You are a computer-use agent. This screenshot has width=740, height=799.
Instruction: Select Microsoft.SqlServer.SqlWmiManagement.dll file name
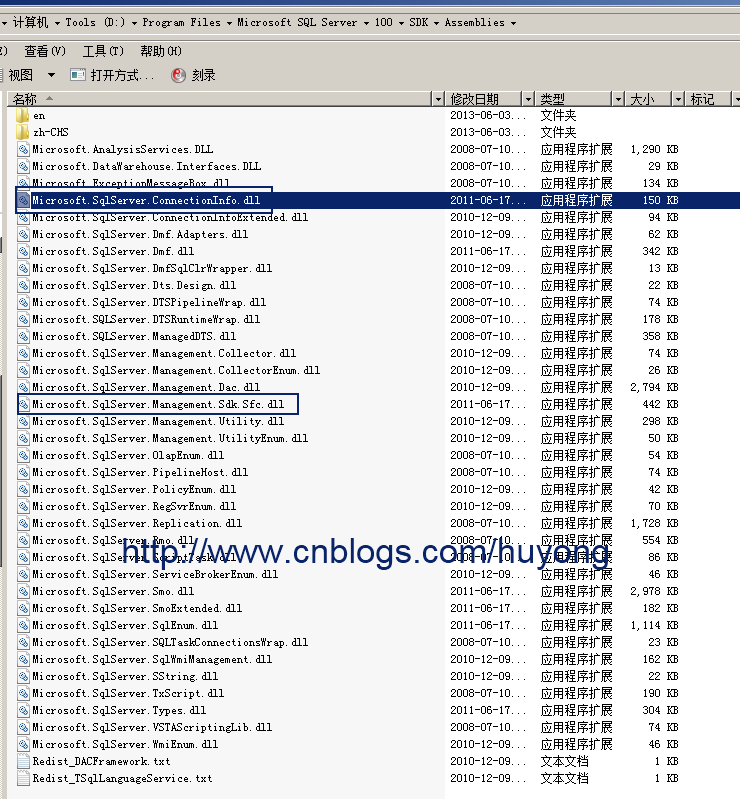coord(152,659)
